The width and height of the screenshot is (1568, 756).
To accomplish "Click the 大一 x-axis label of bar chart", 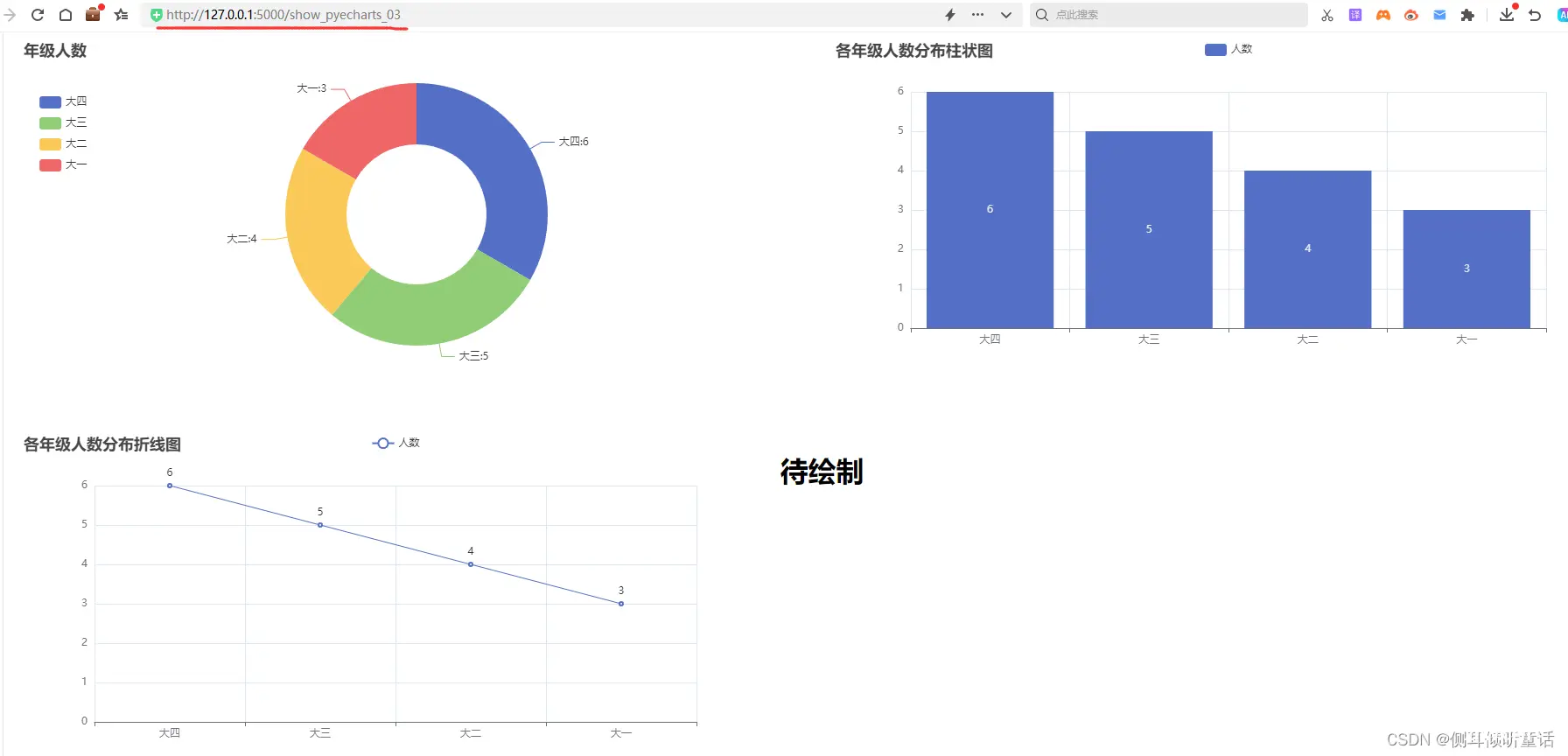I will coord(1466,339).
